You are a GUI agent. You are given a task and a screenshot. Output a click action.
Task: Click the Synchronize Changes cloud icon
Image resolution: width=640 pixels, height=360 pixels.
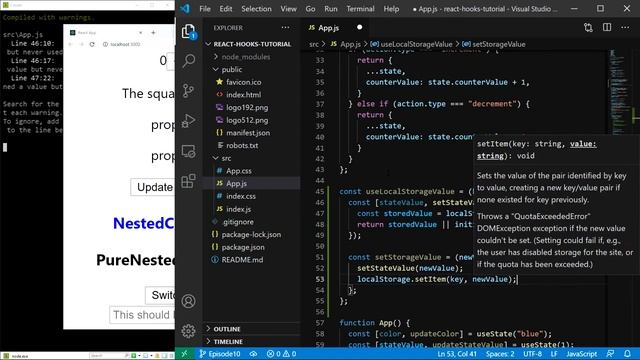pyautogui.click(x=253, y=353)
